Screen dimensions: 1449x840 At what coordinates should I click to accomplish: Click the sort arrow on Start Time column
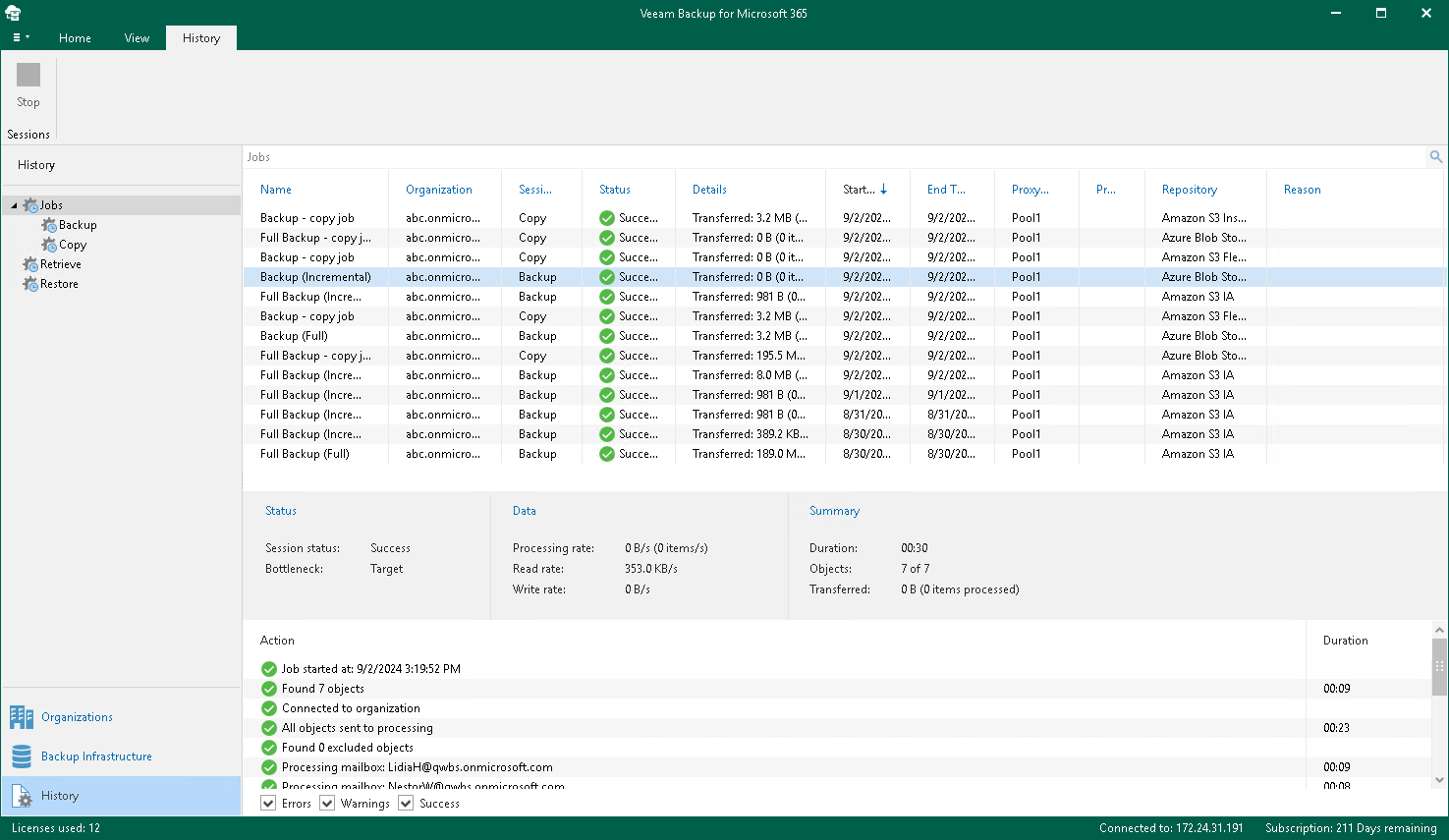[x=884, y=190]
